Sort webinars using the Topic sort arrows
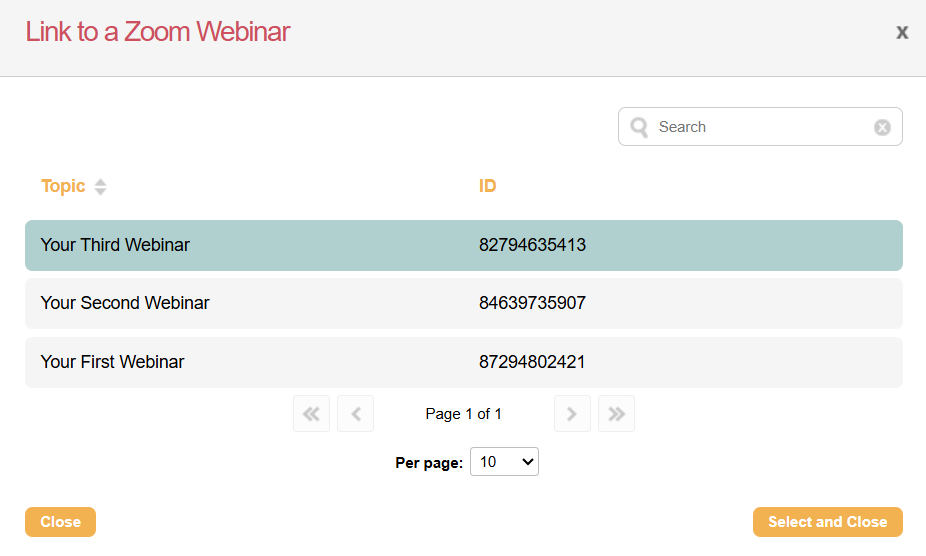 [x=100, y=187]
